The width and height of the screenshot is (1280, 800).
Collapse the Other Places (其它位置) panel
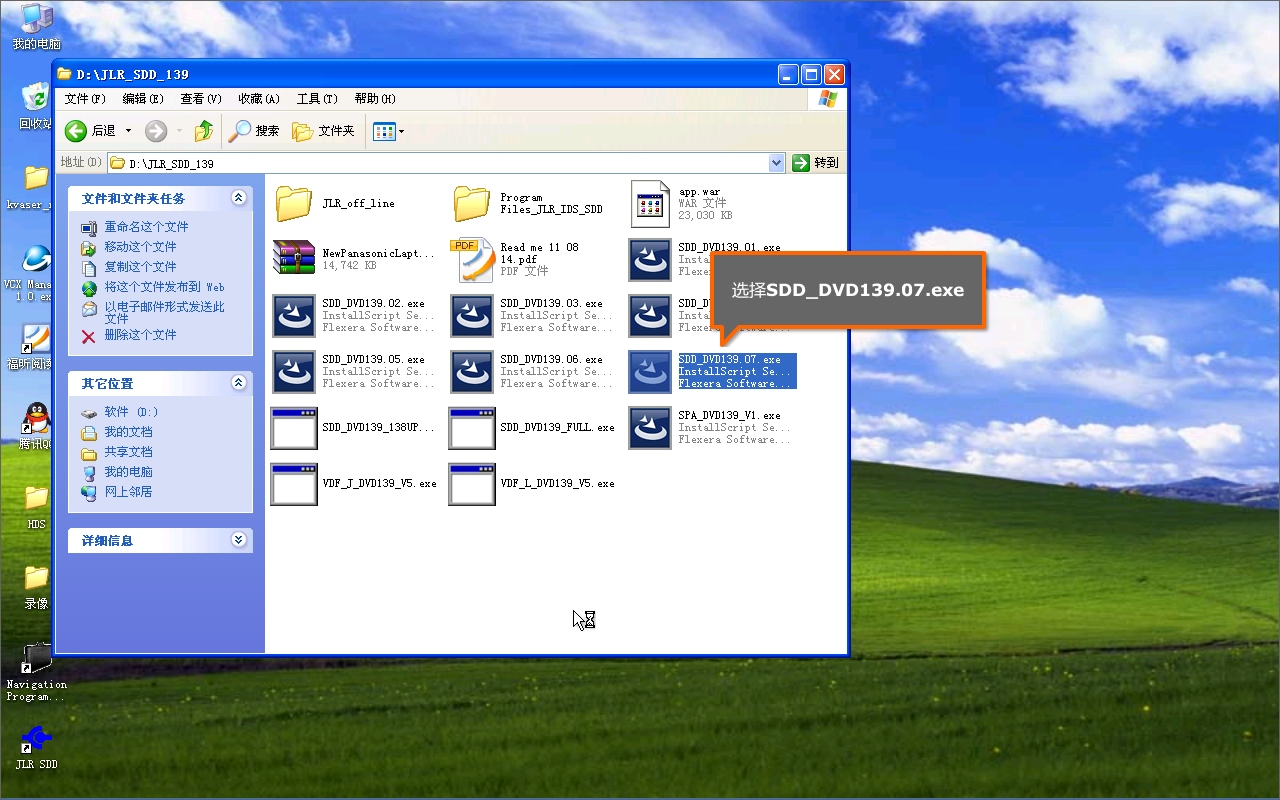tap(238, 383)
